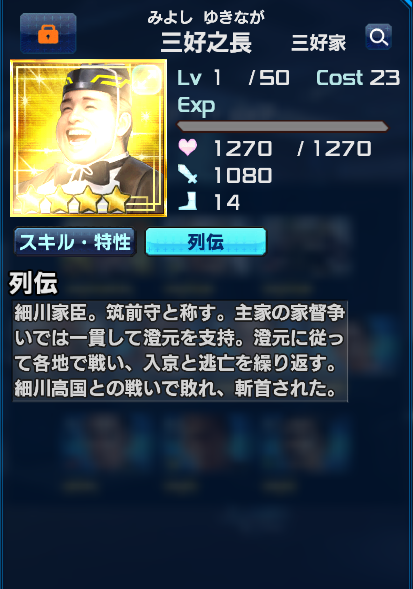This screenshot has width=413, height=589.
Task: Click the Lv 1 /50 level text
Action: 233,78
